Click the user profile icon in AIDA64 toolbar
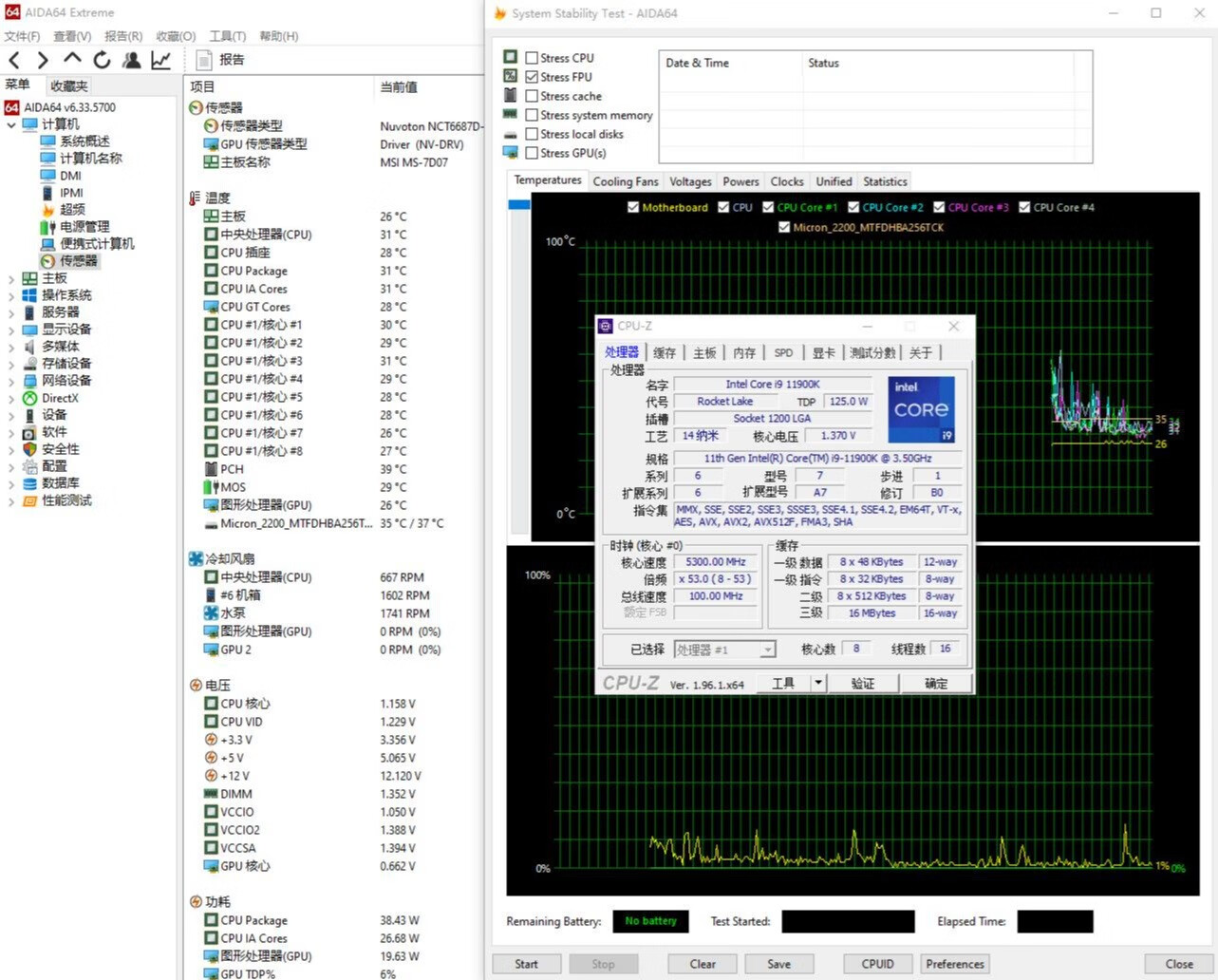Viewport: 1218px width, 980px height. pos(131,60)
